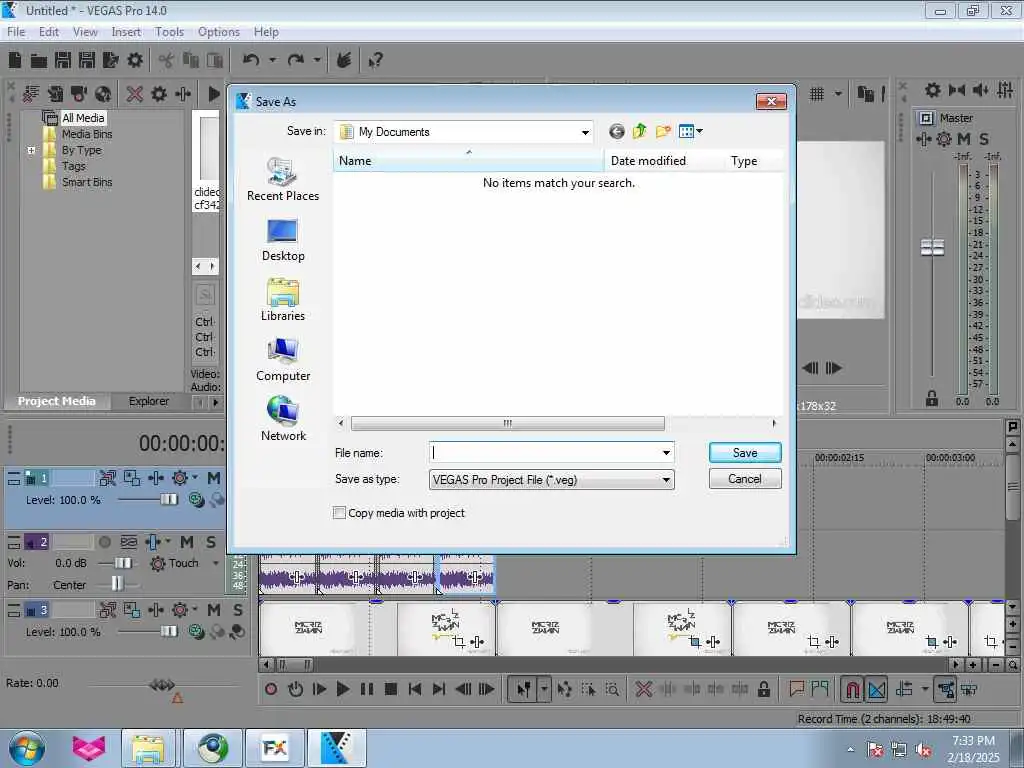The width and height of the screenshot is (1024, 768).
Task: Solo audio track 2
Action: tap(211, 542)
